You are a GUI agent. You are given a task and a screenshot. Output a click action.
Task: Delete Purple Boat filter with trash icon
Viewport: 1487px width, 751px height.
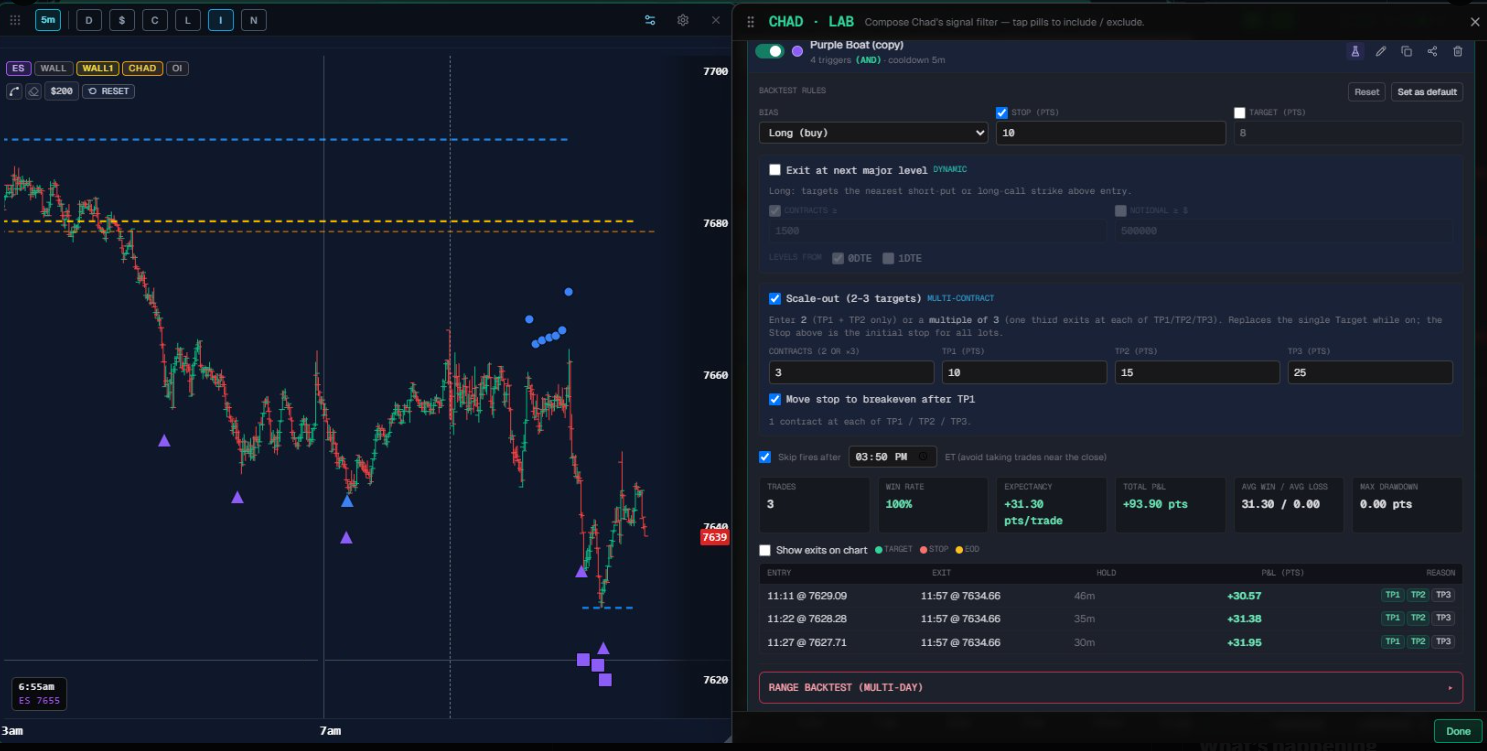tap(1457, 51)
